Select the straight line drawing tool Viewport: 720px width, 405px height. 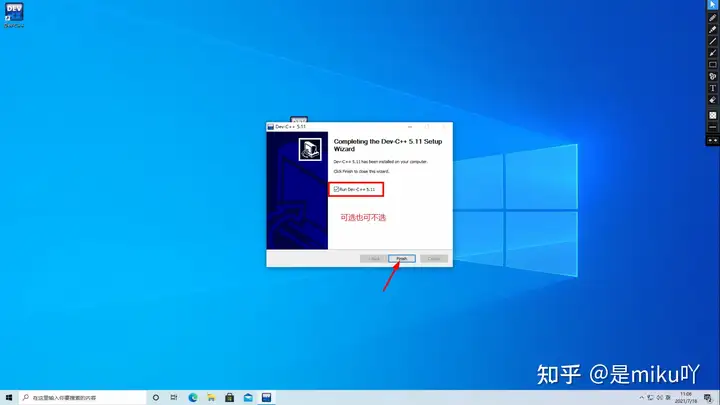712,41
